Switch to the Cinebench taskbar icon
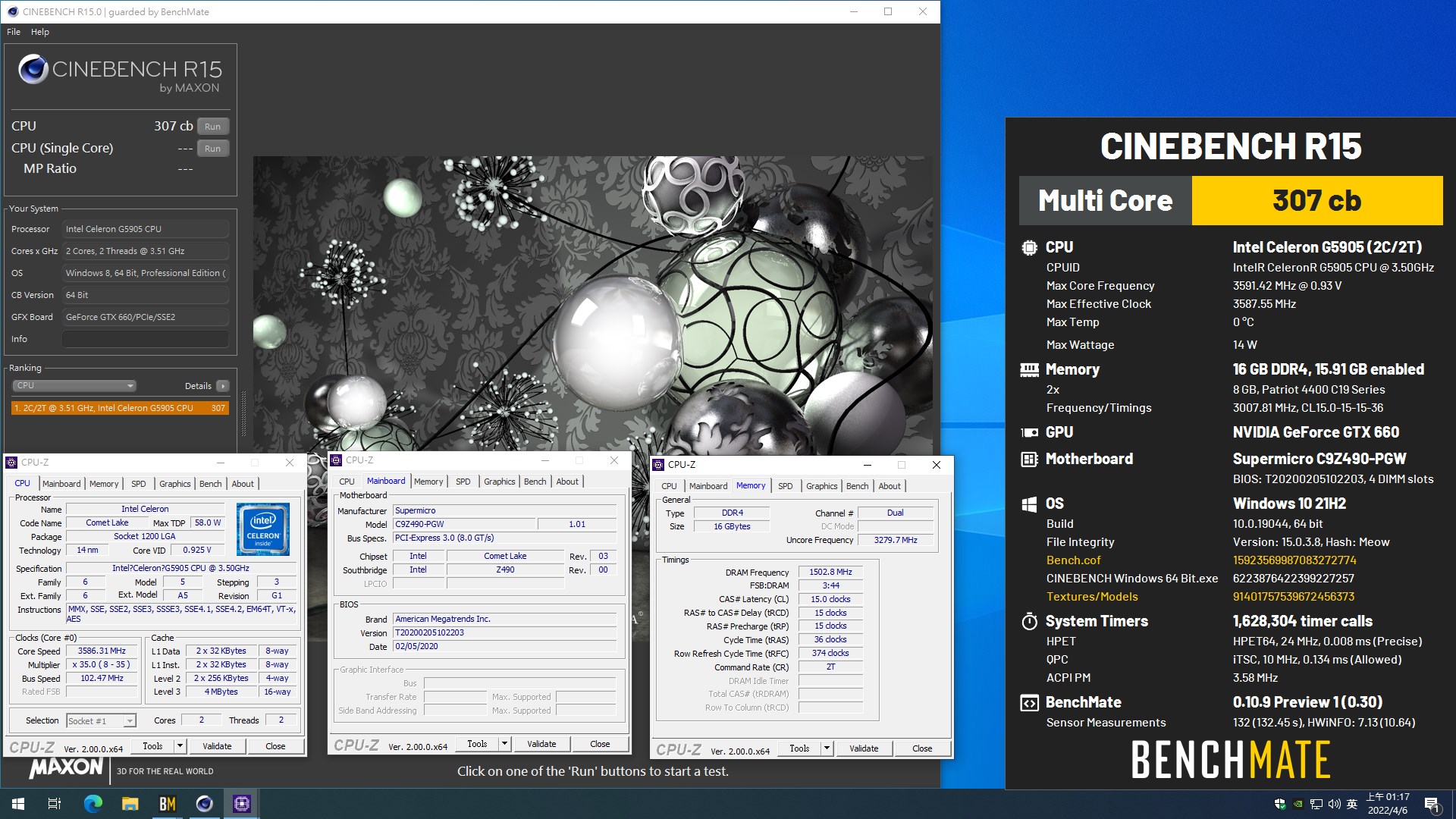Screen dimensions: 1456x819 coord(204,804)
